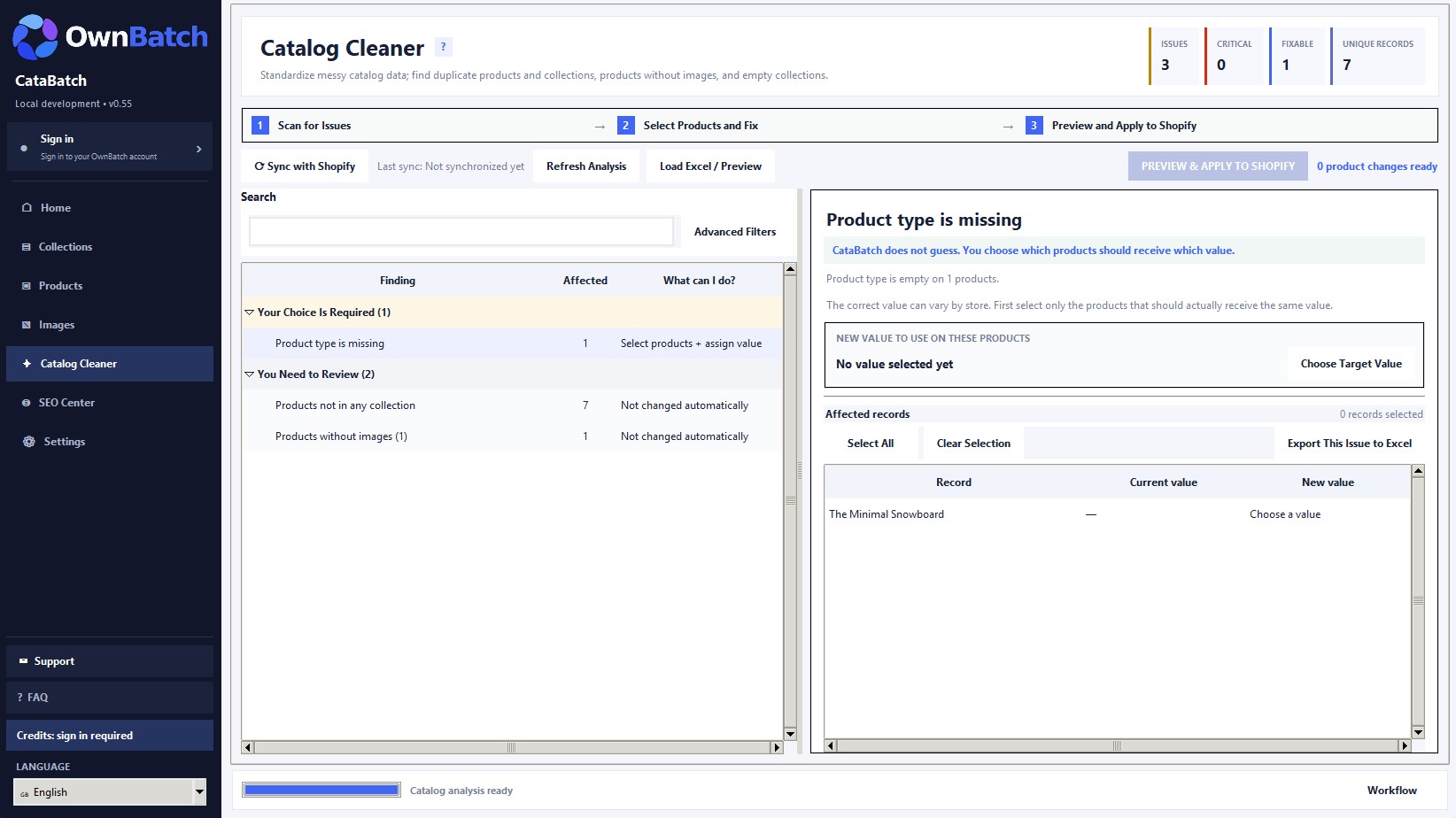
Task: Click the Products icon in sidebar
Action: (27, 286)
